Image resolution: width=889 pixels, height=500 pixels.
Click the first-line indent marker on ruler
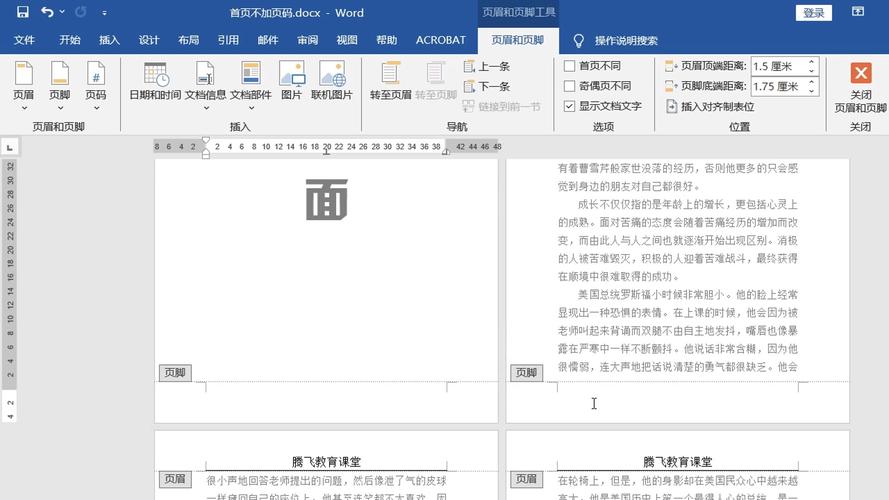click(206, 141)
